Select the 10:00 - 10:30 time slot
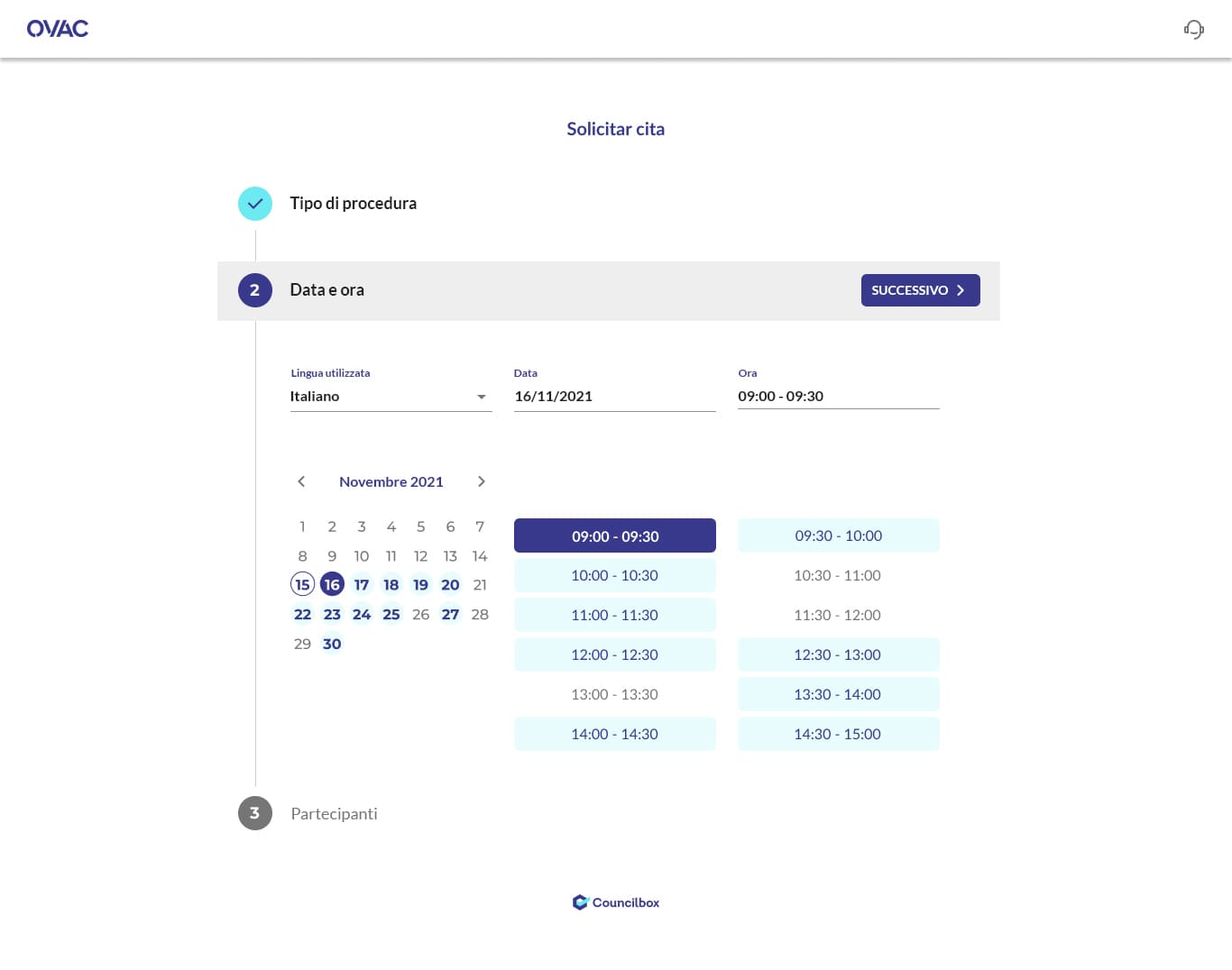The image size is (1232, 970). [614, 575]
